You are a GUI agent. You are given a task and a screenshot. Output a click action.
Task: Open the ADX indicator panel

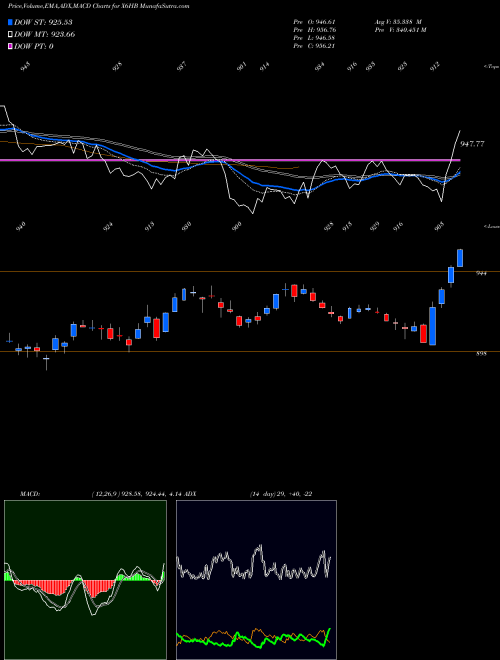click(x=256, y=580)
